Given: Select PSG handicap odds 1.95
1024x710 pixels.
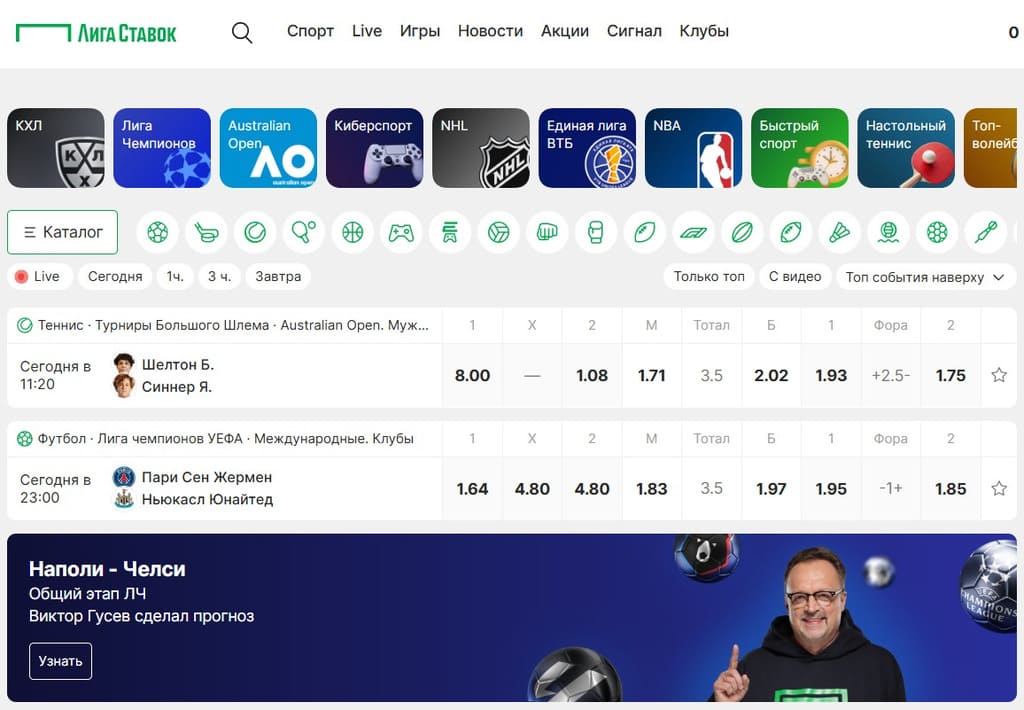Looking at the screenshot, I should 831,489.
